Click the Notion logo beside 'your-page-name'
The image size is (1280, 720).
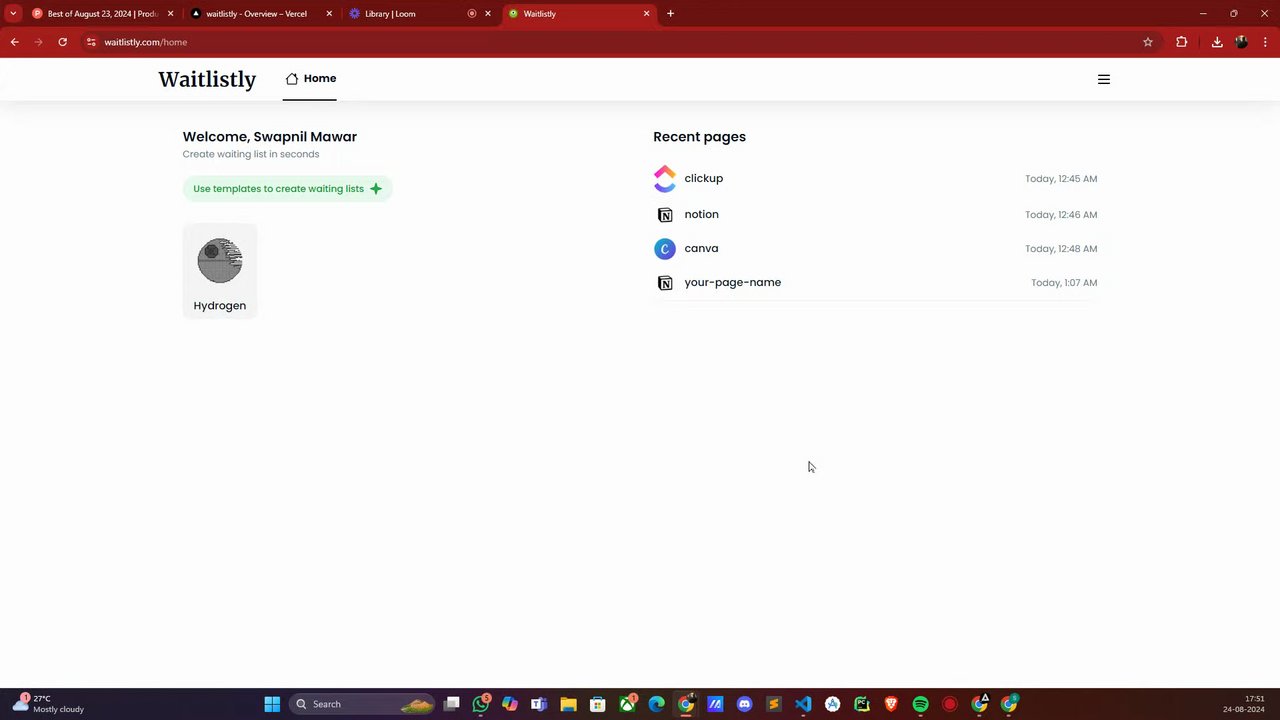(665, 283)
